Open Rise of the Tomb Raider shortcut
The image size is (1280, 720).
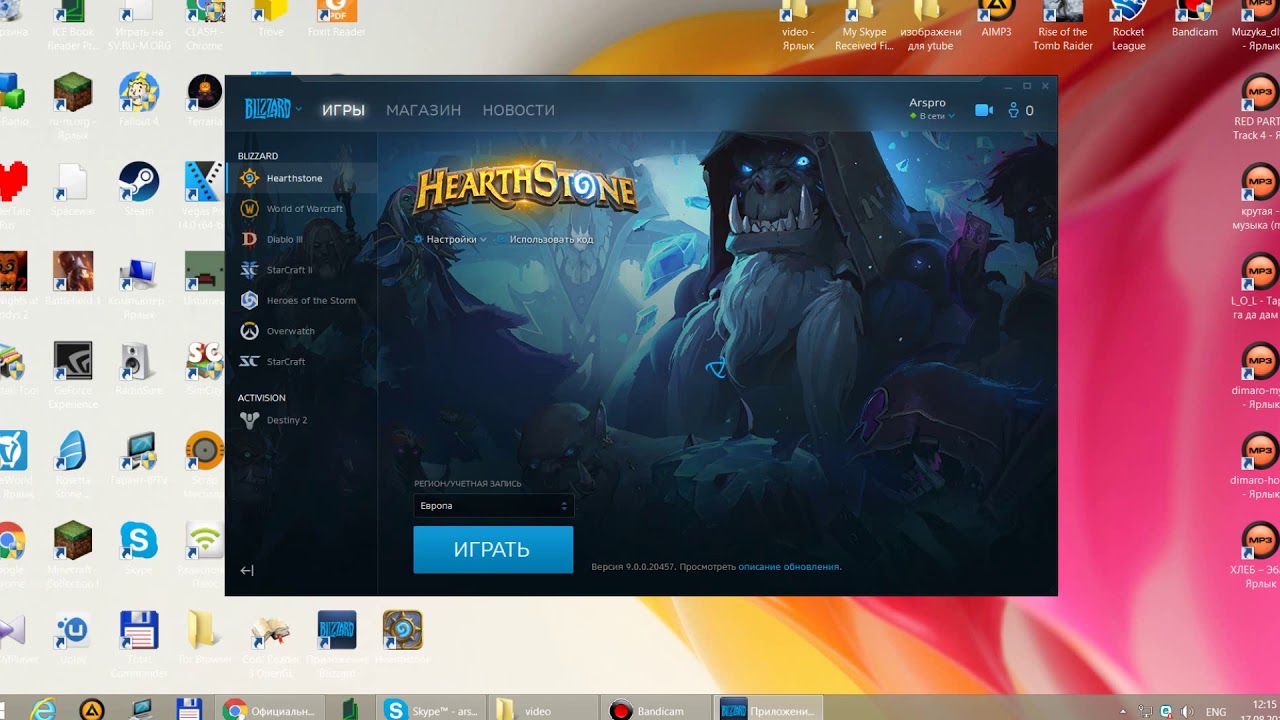click(x=1063, y=25)
